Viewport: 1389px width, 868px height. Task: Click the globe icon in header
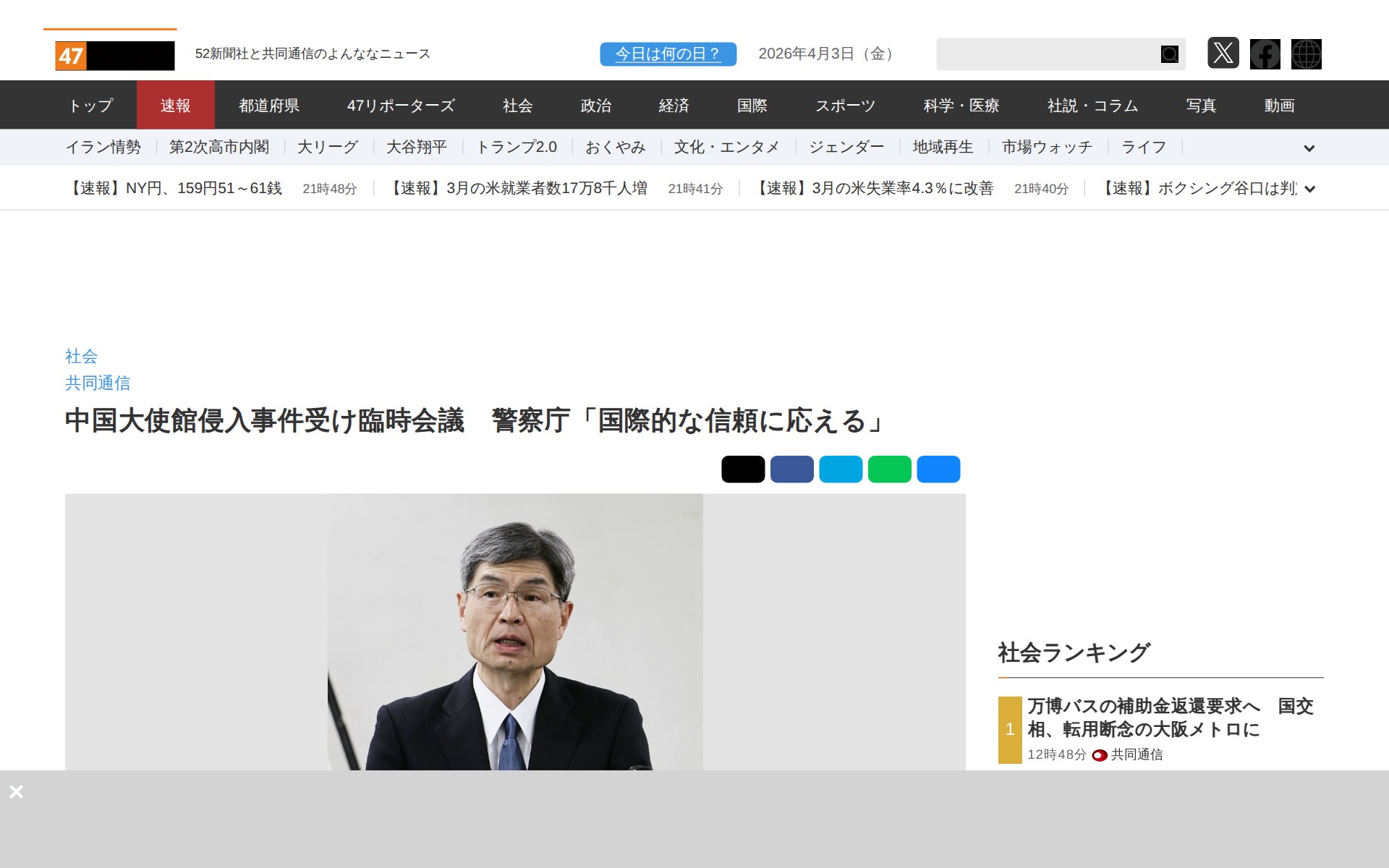click(x=1306, y=54)
